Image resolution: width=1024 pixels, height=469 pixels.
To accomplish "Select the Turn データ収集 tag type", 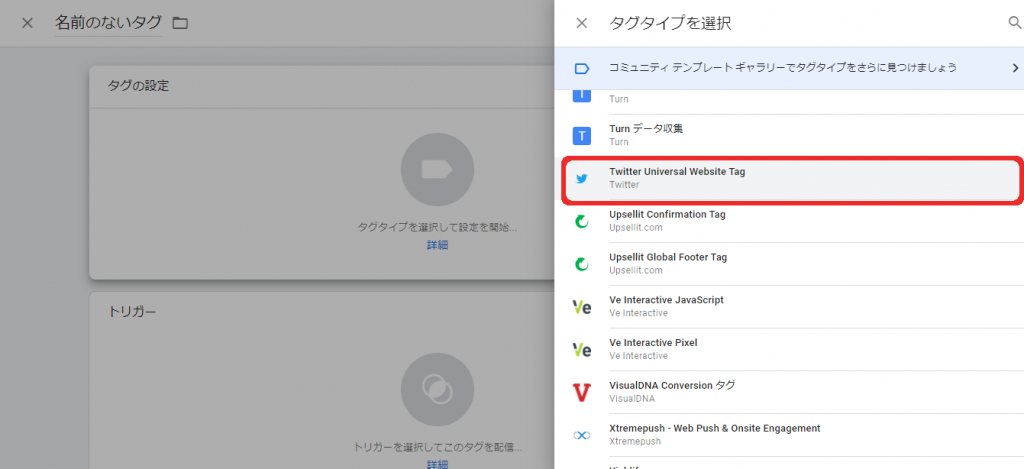I will click(789, 136).
